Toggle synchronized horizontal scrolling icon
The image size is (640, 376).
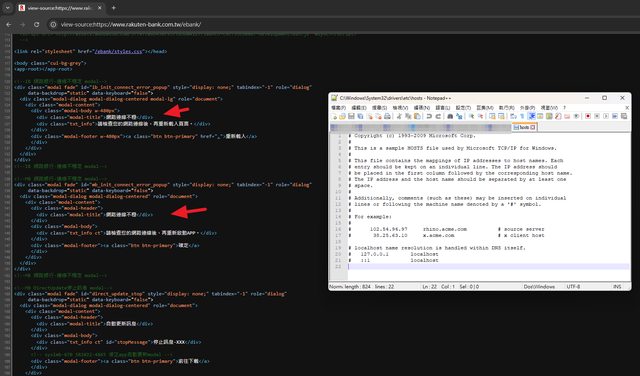(501, 116)
